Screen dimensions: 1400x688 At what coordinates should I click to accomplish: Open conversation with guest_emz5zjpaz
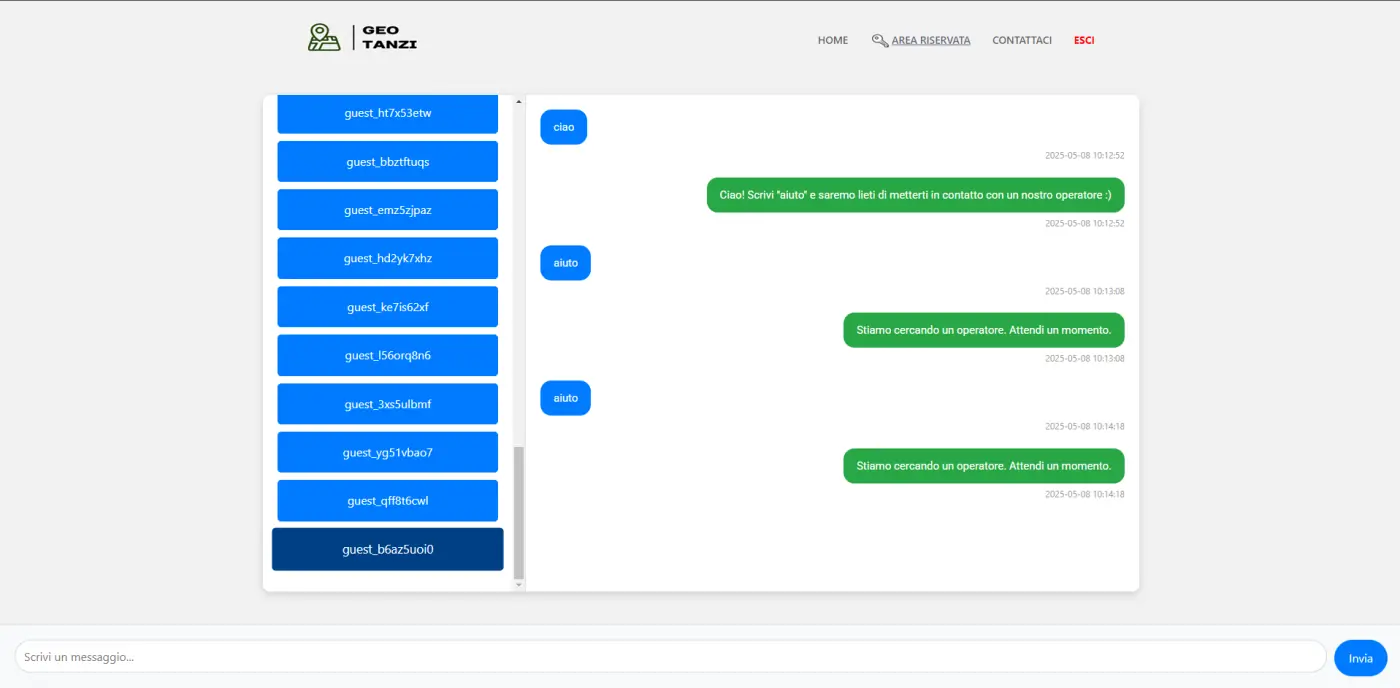point(387,210)
